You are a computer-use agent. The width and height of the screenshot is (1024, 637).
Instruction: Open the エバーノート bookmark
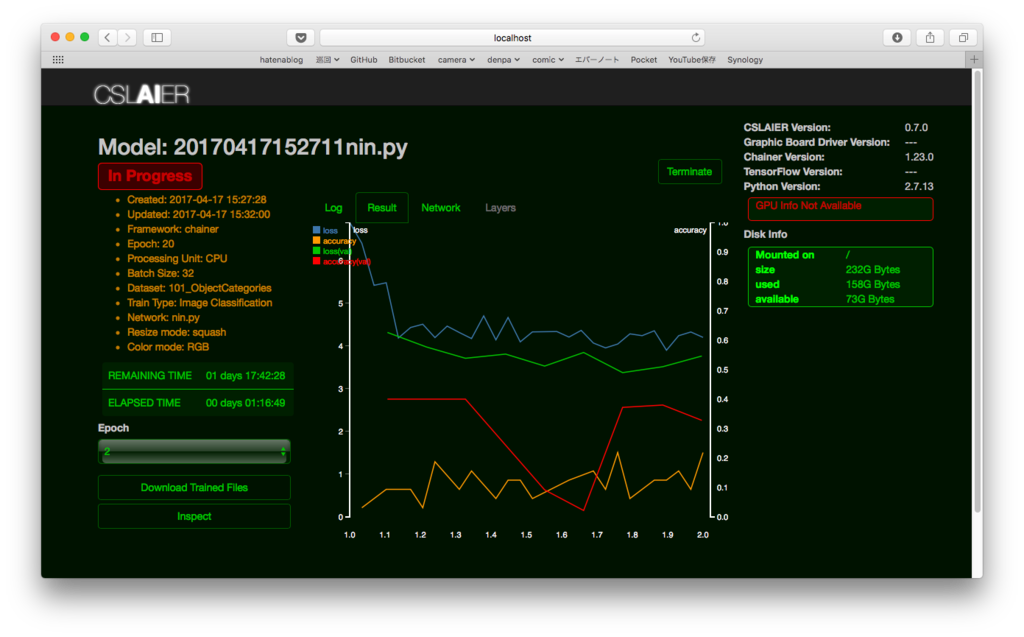click(597, 59)
